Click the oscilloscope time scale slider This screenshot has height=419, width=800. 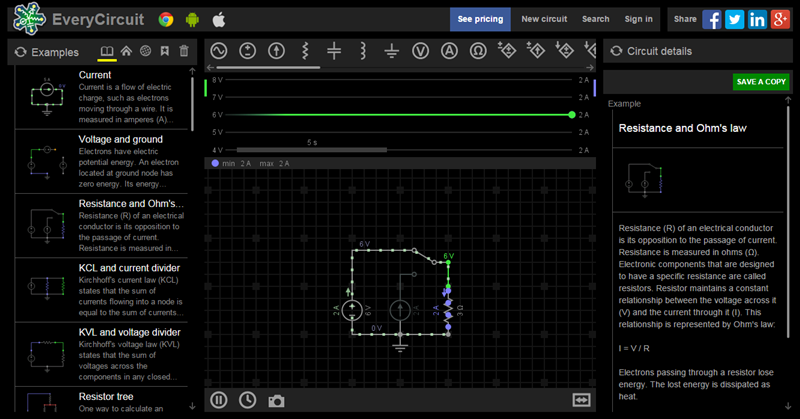(x=312, y=150)
